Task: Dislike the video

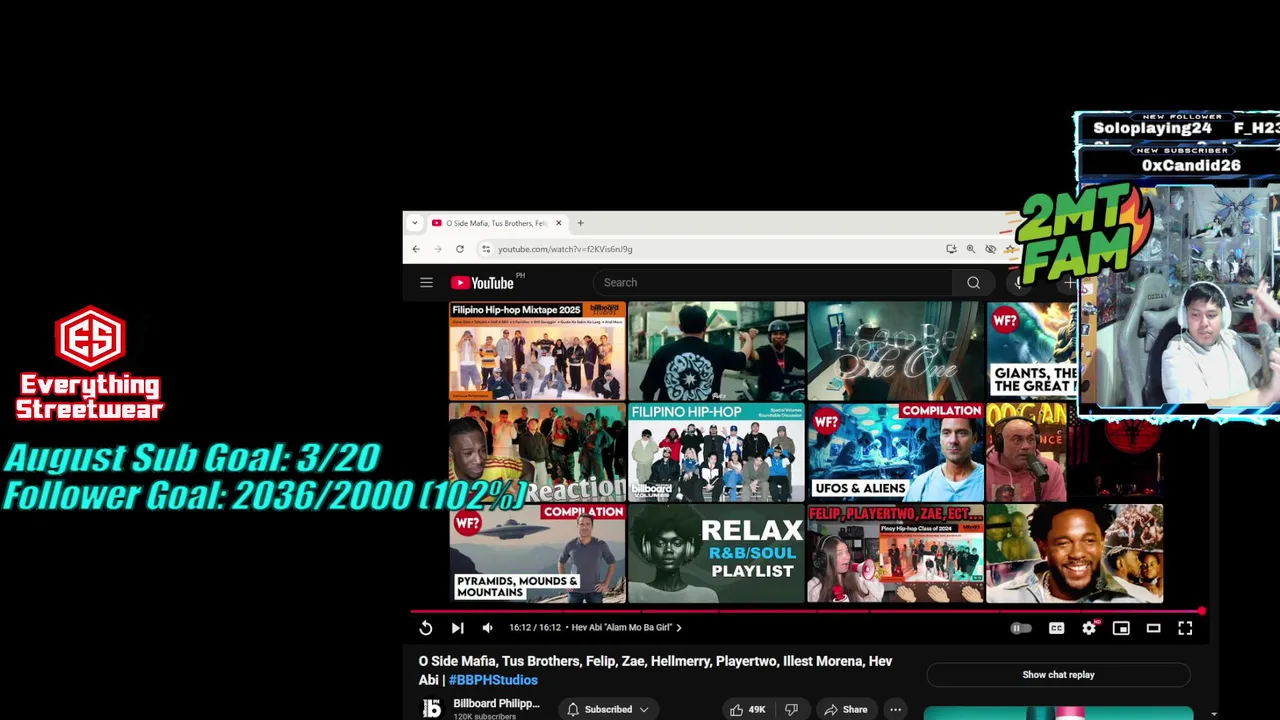Action: (791, 709)
